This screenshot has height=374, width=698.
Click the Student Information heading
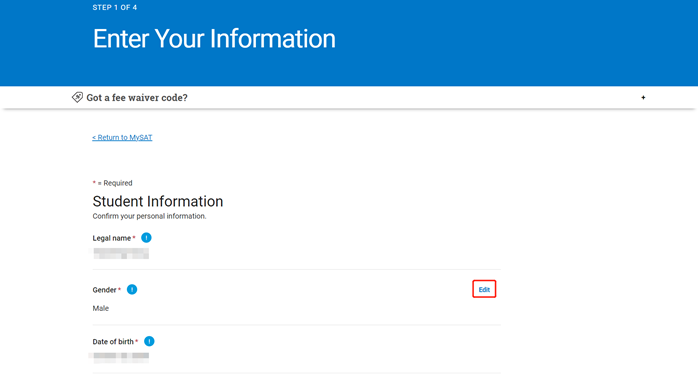point(158,201)
